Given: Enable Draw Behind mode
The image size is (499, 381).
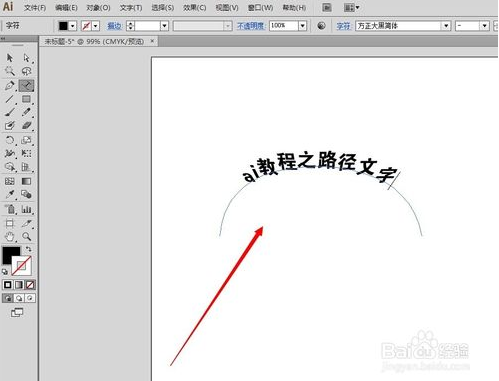Looking at the screenshot, I should pos(19,298).
